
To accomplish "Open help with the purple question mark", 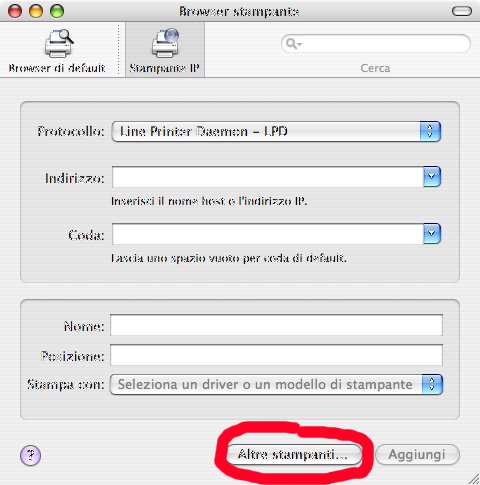I will [x=30, y=455].
